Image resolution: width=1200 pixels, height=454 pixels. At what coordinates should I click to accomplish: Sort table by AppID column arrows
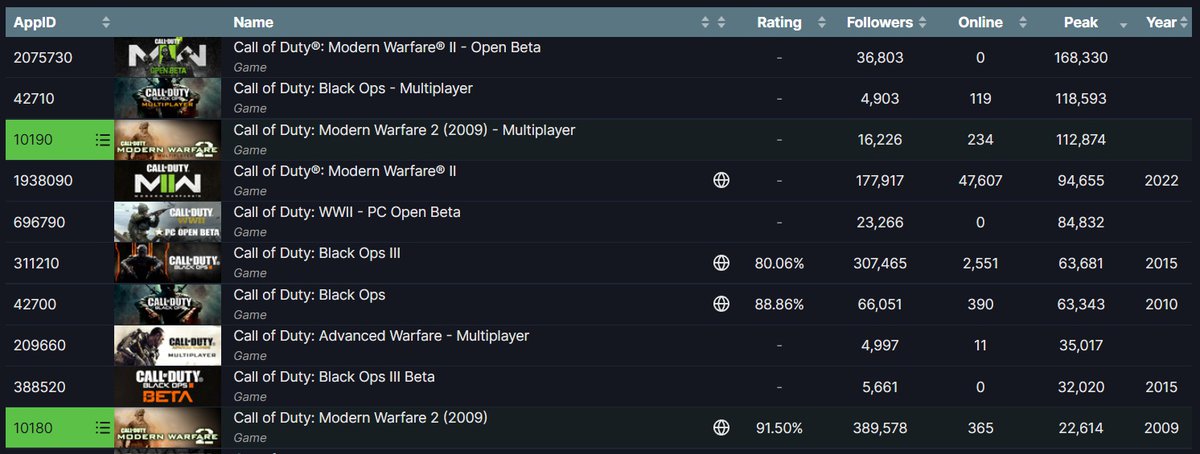106,22
